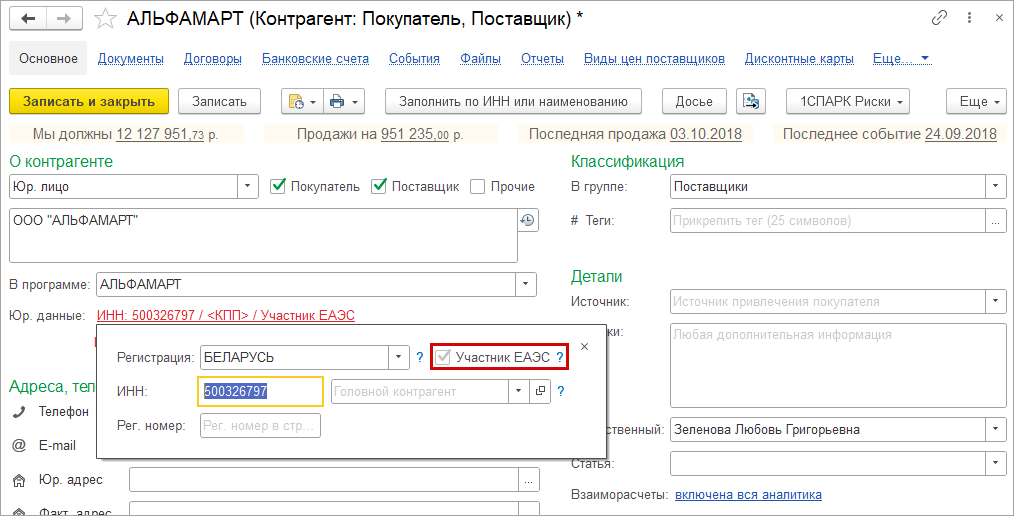Viewport: 1014px width, 516px height.
Task: Click the Рег. номер input field
Action: 261,426
